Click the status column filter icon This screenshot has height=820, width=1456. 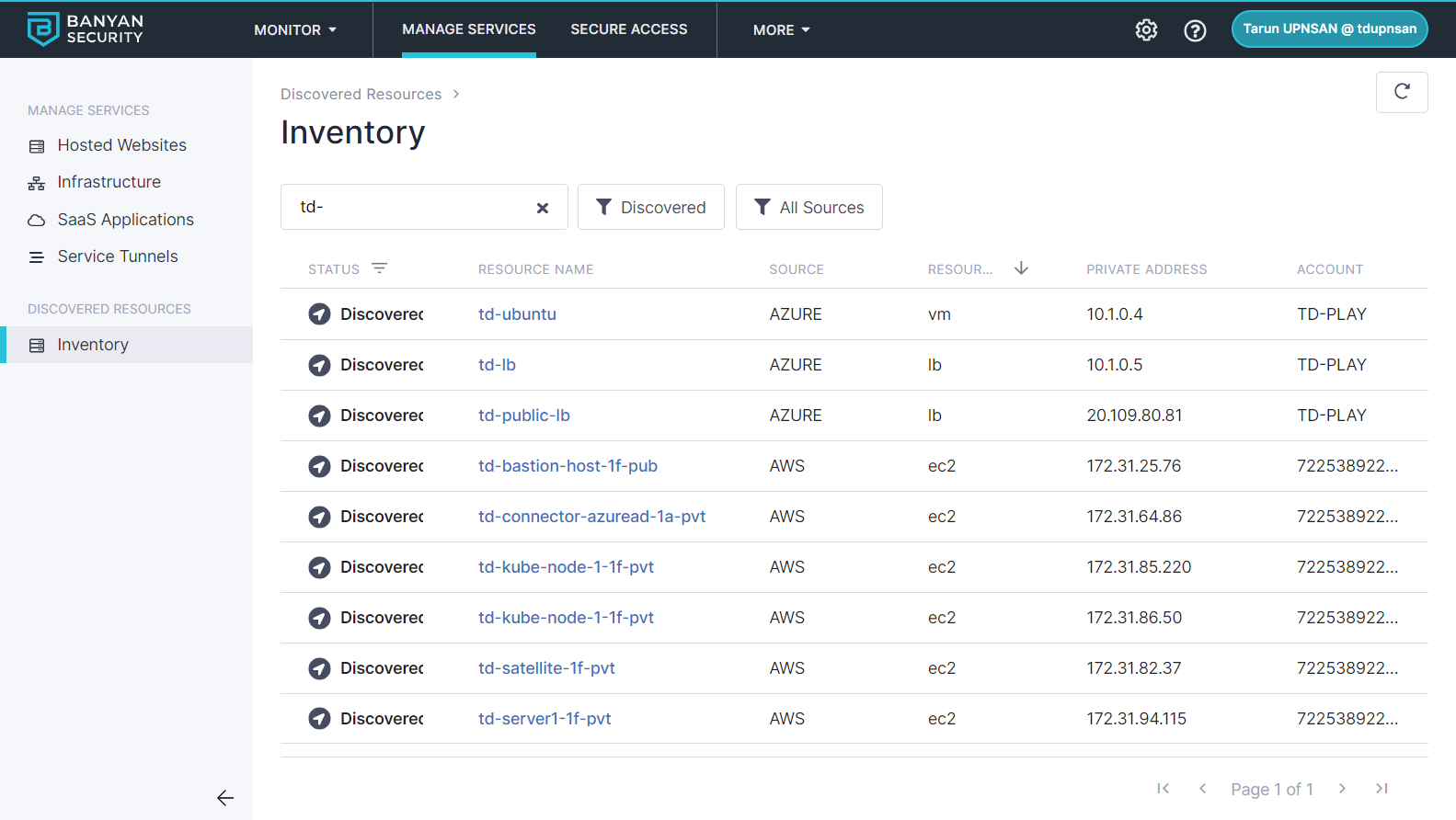(x=379, y=268)
